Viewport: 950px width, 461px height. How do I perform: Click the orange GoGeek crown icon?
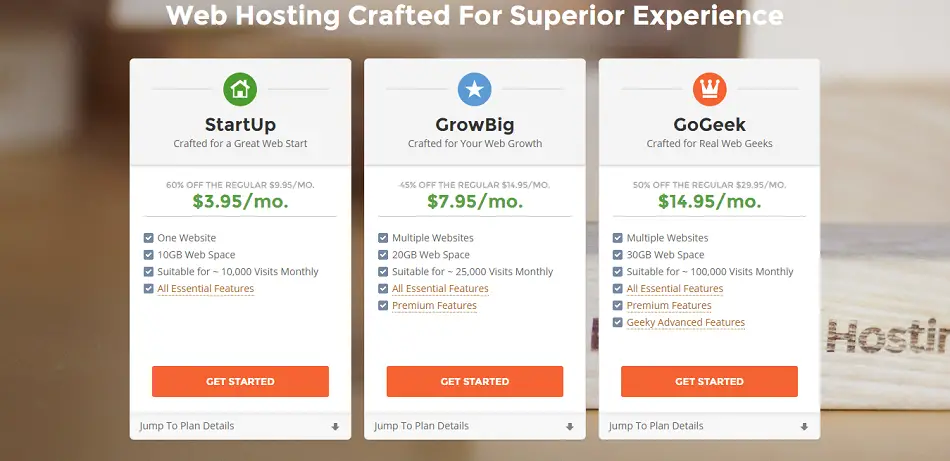(709, 89)
